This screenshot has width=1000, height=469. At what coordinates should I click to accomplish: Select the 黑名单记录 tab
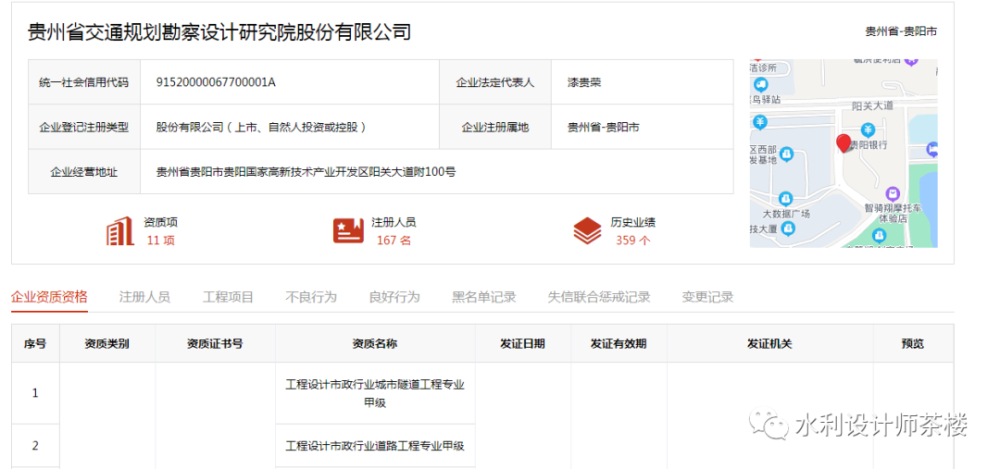point(484,297)
